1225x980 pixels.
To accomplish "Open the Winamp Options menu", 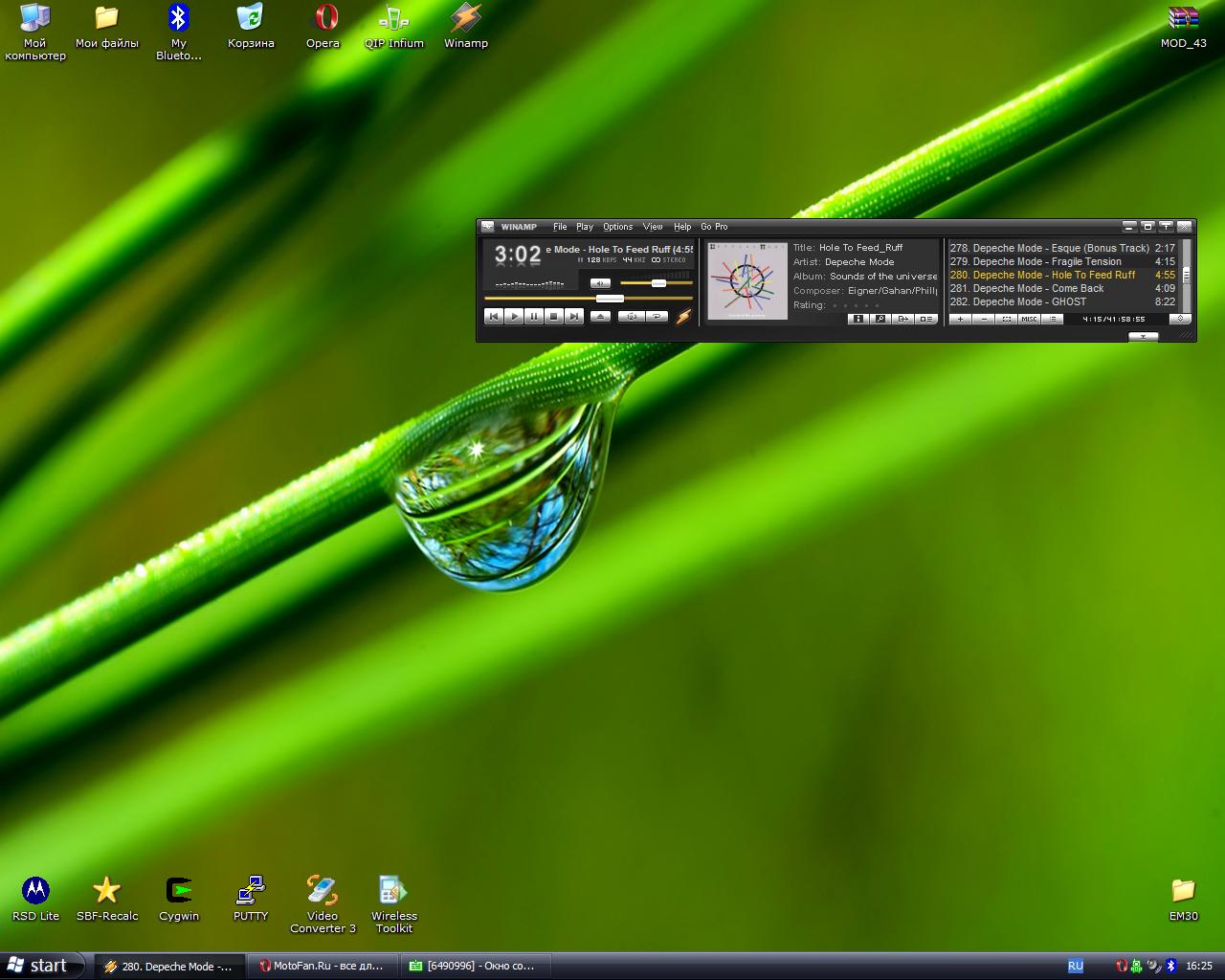I will click(x=617, y=227).
